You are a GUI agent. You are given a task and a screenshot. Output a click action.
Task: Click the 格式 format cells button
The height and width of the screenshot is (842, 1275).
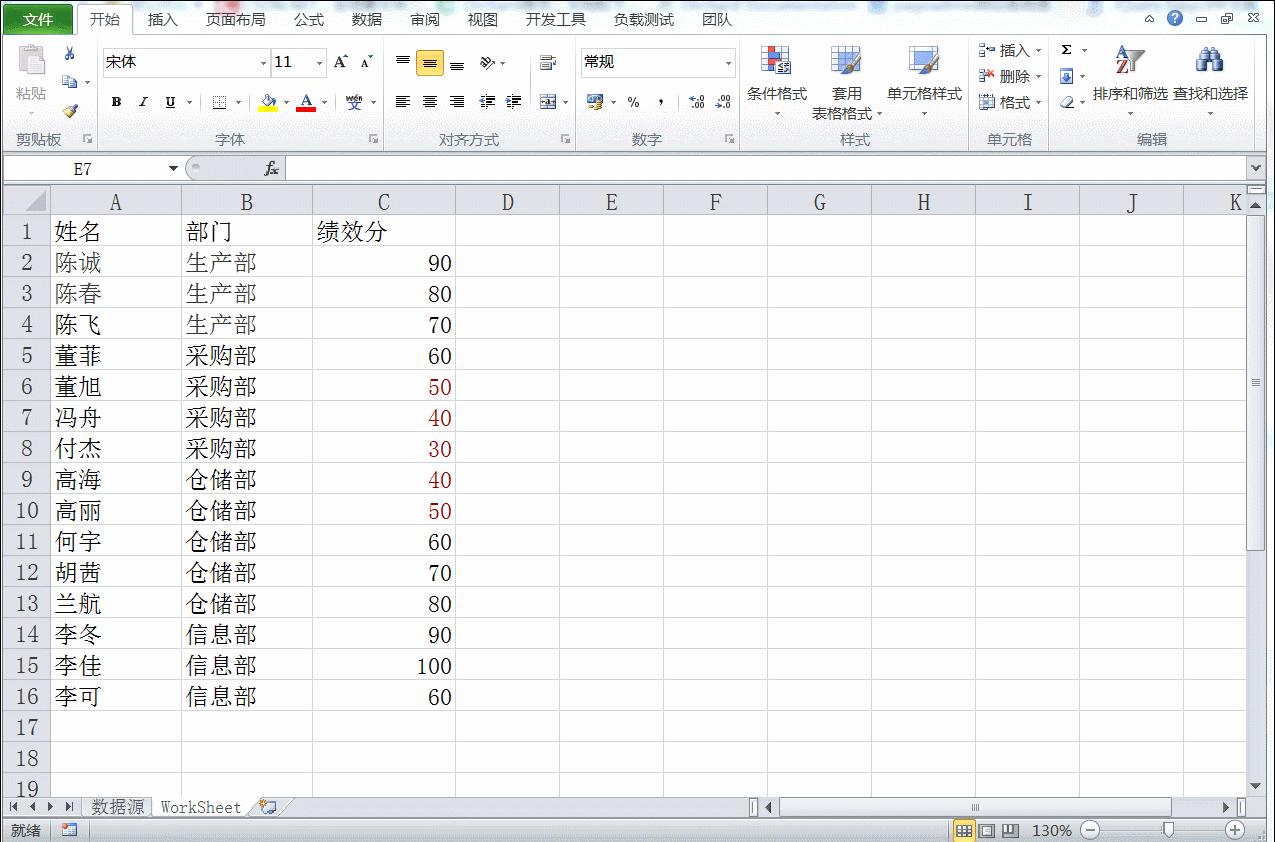click(1010, 102)
